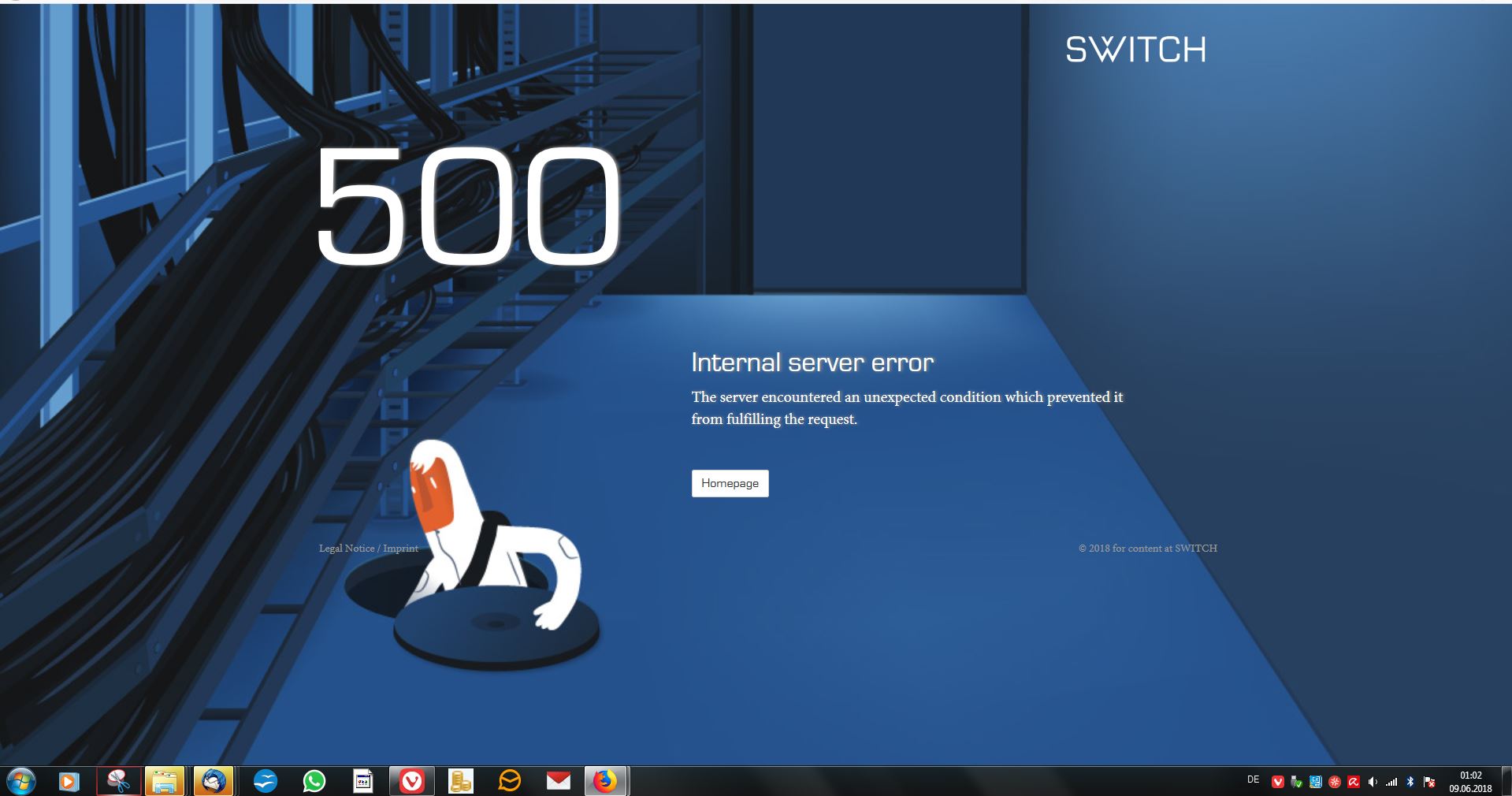Screen dimensions: 1512x796
Task: Open Thunderbird from the taskbar
Action: click(x=213, y=782)
